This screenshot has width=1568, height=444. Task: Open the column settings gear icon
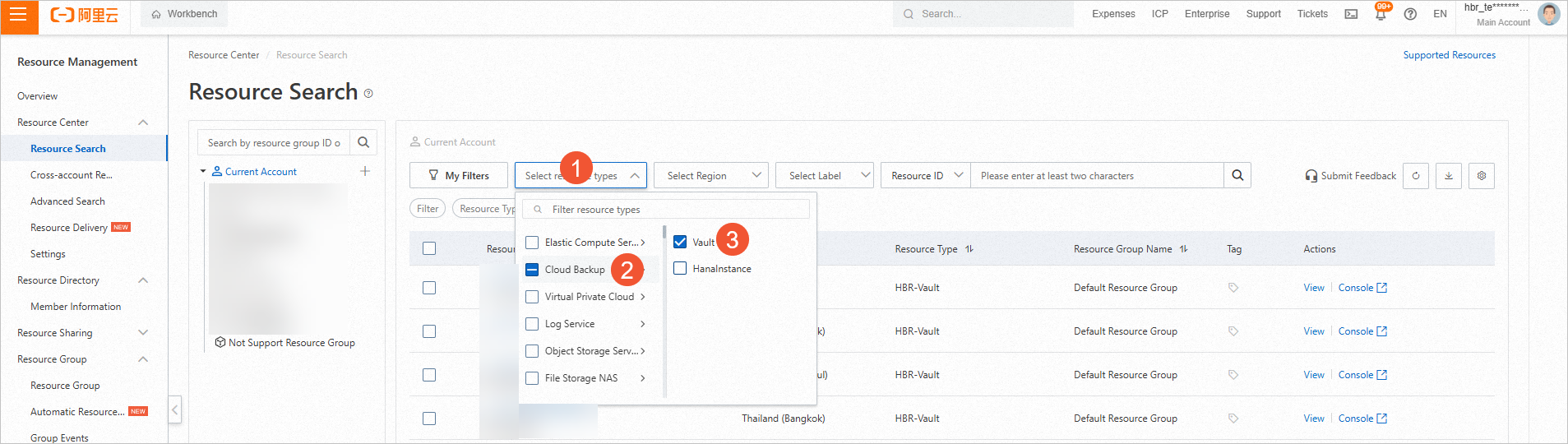(x=1482, y=176)
